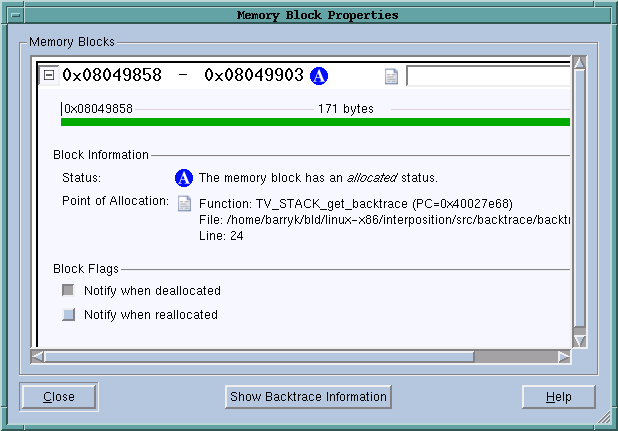The height and width of the screenshot is (431, 618).
Task: Click the green 171 bytes memory bar
Action: 315,122
